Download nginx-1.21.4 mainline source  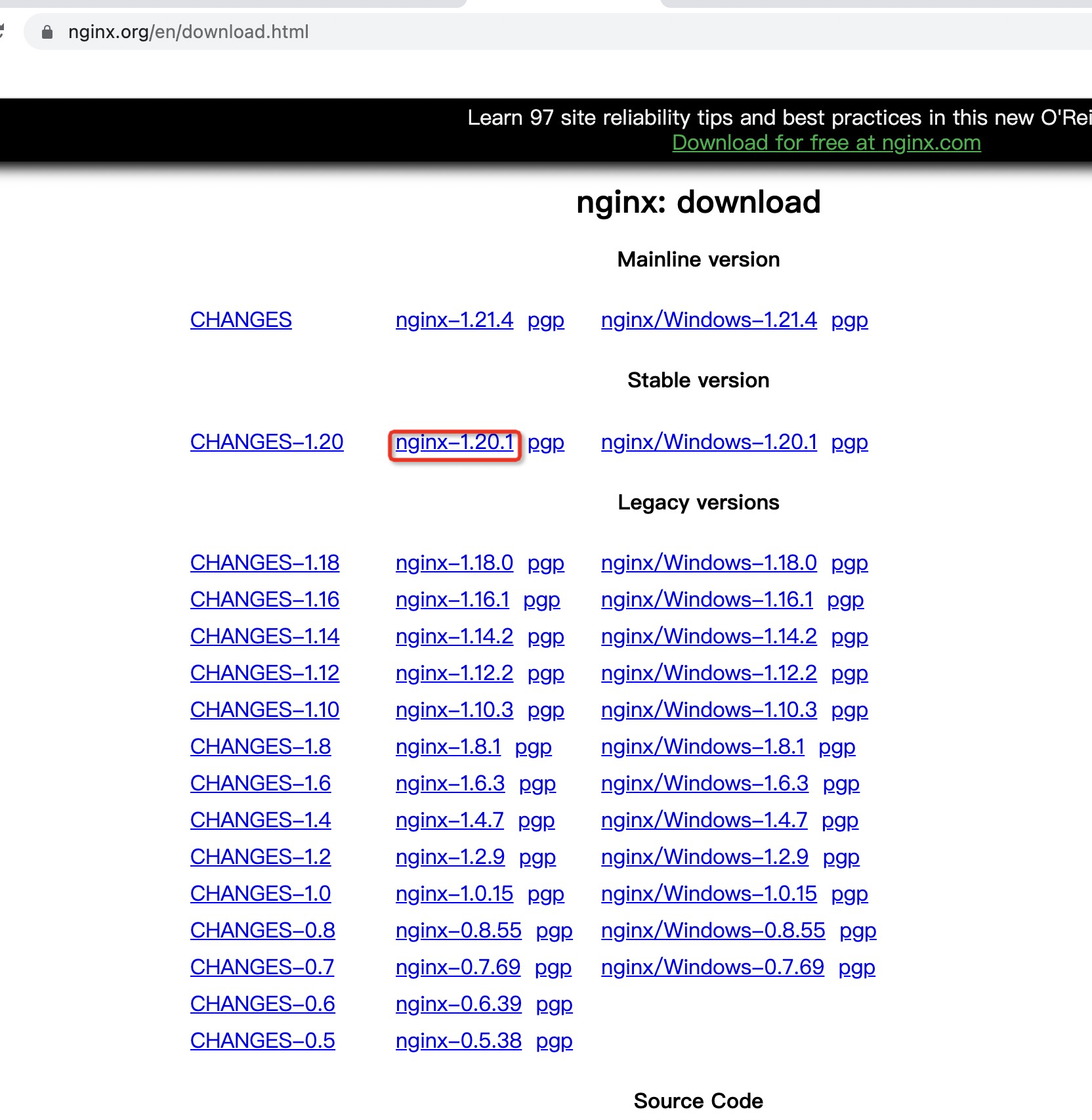click(x=454, y=320)
